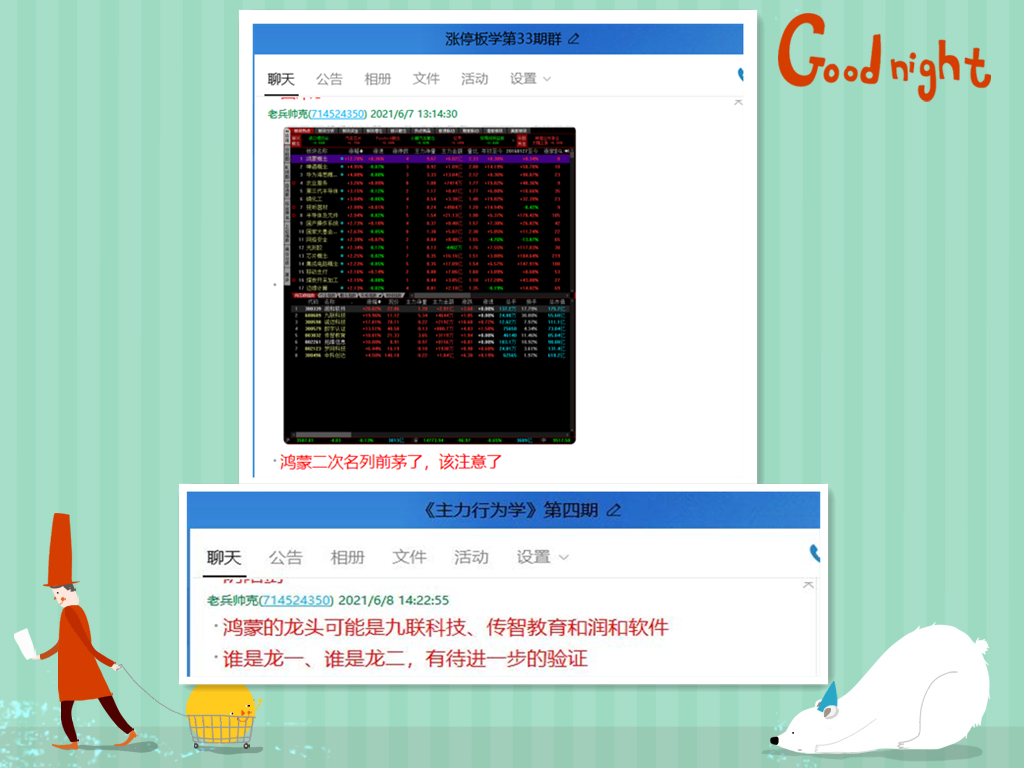Open the stock list screenshot in chat
Image resolution: width=1024 pixels, height=768 pixels.
(429, 285)
